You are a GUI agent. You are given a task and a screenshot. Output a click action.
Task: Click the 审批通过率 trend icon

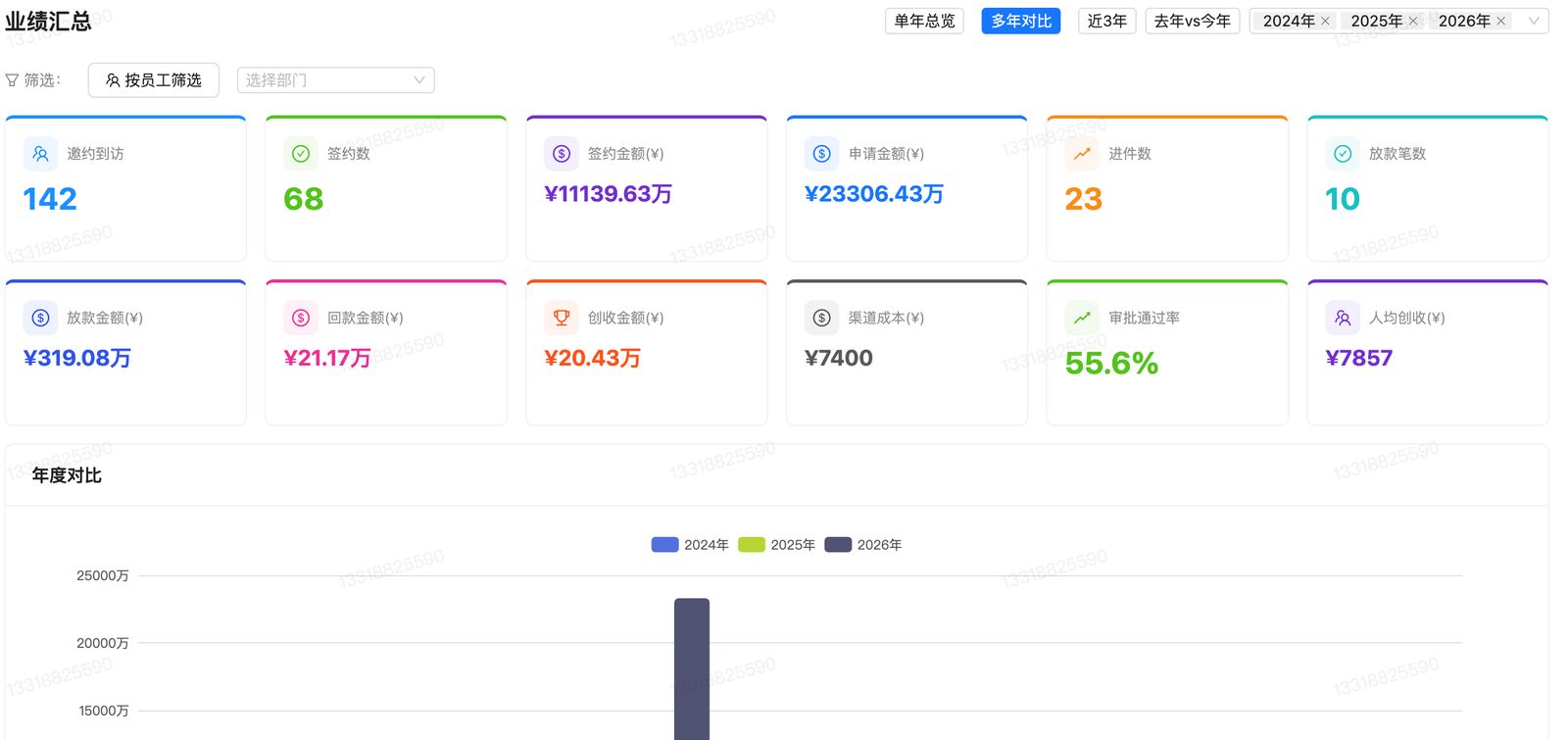[x=1082, y=318]
